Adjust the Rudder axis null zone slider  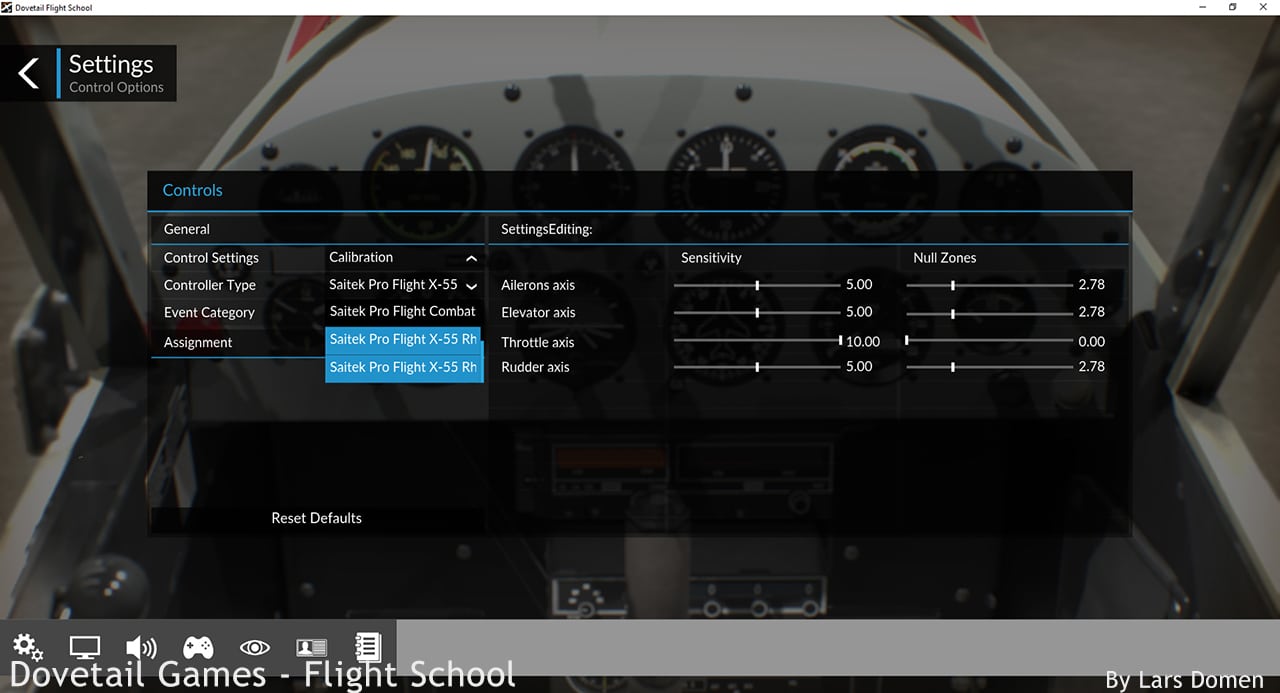click(952, 367)
